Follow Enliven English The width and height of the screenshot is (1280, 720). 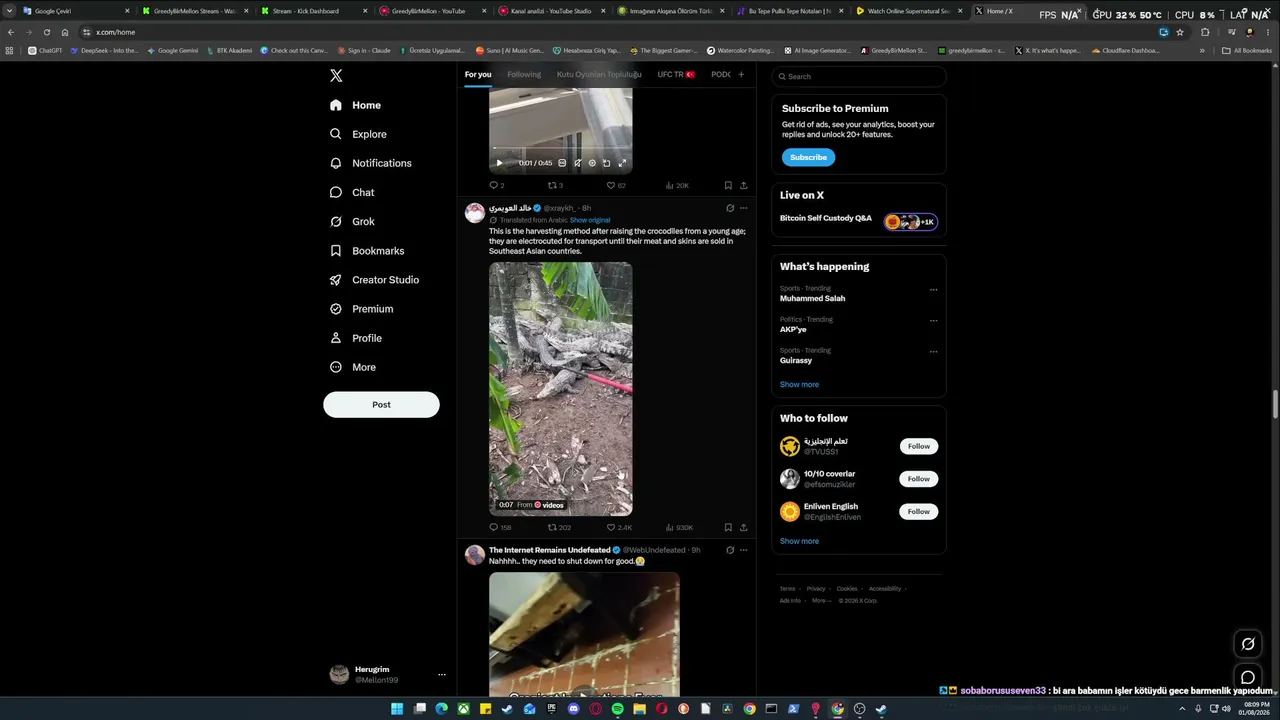coord(919,511)
